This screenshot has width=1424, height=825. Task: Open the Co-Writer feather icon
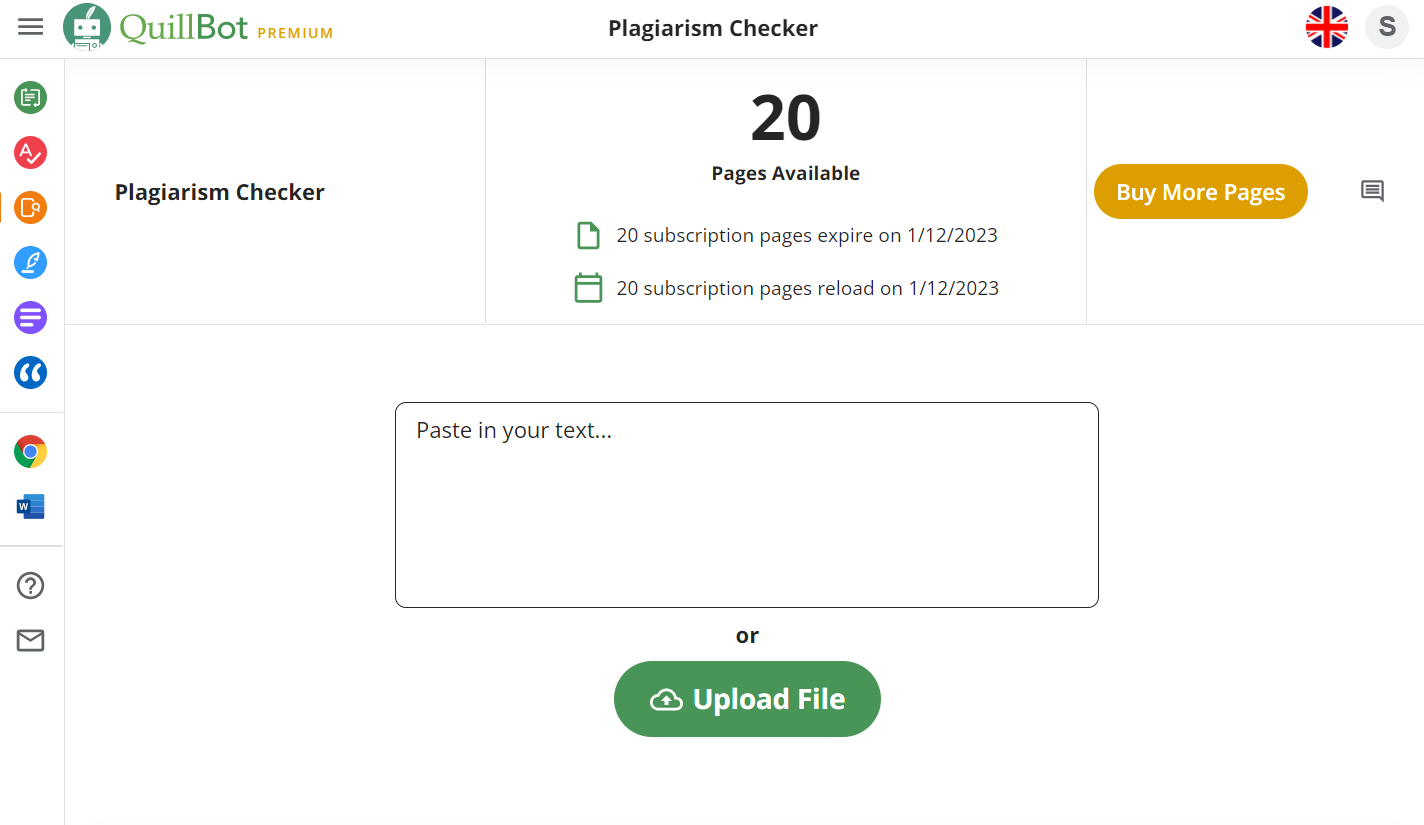tap(30, 262)
